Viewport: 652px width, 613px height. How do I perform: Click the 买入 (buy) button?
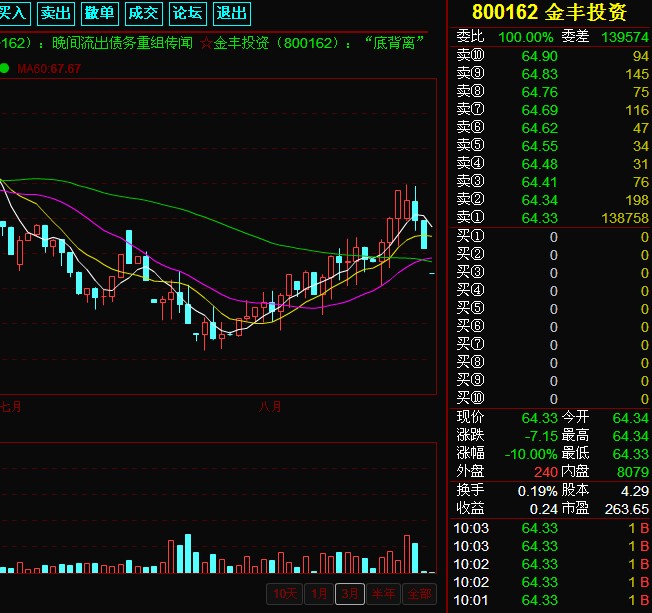pos(15,13)
